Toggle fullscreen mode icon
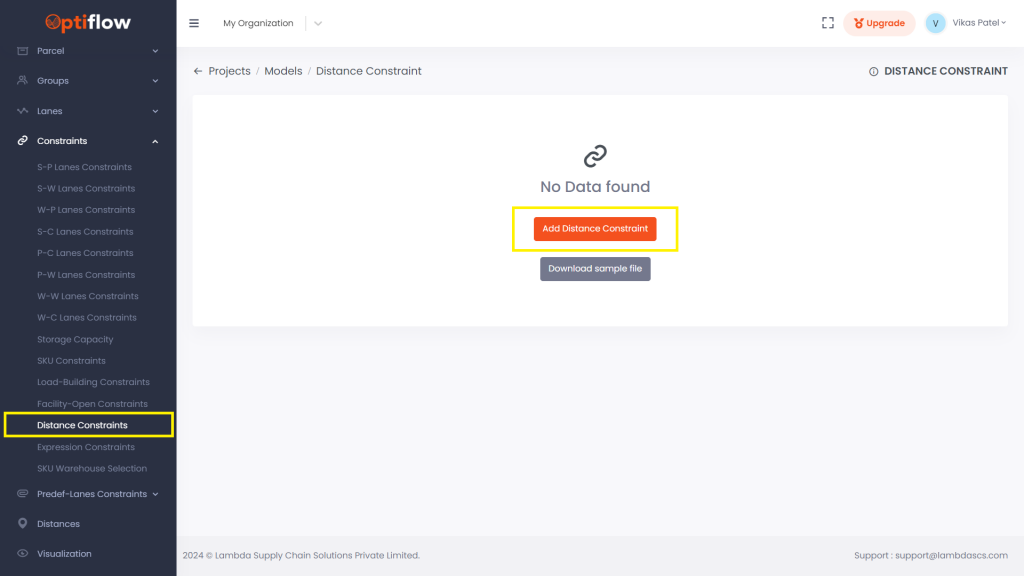The width and height of the screenshot is (1024, 576). pos(827,23)
